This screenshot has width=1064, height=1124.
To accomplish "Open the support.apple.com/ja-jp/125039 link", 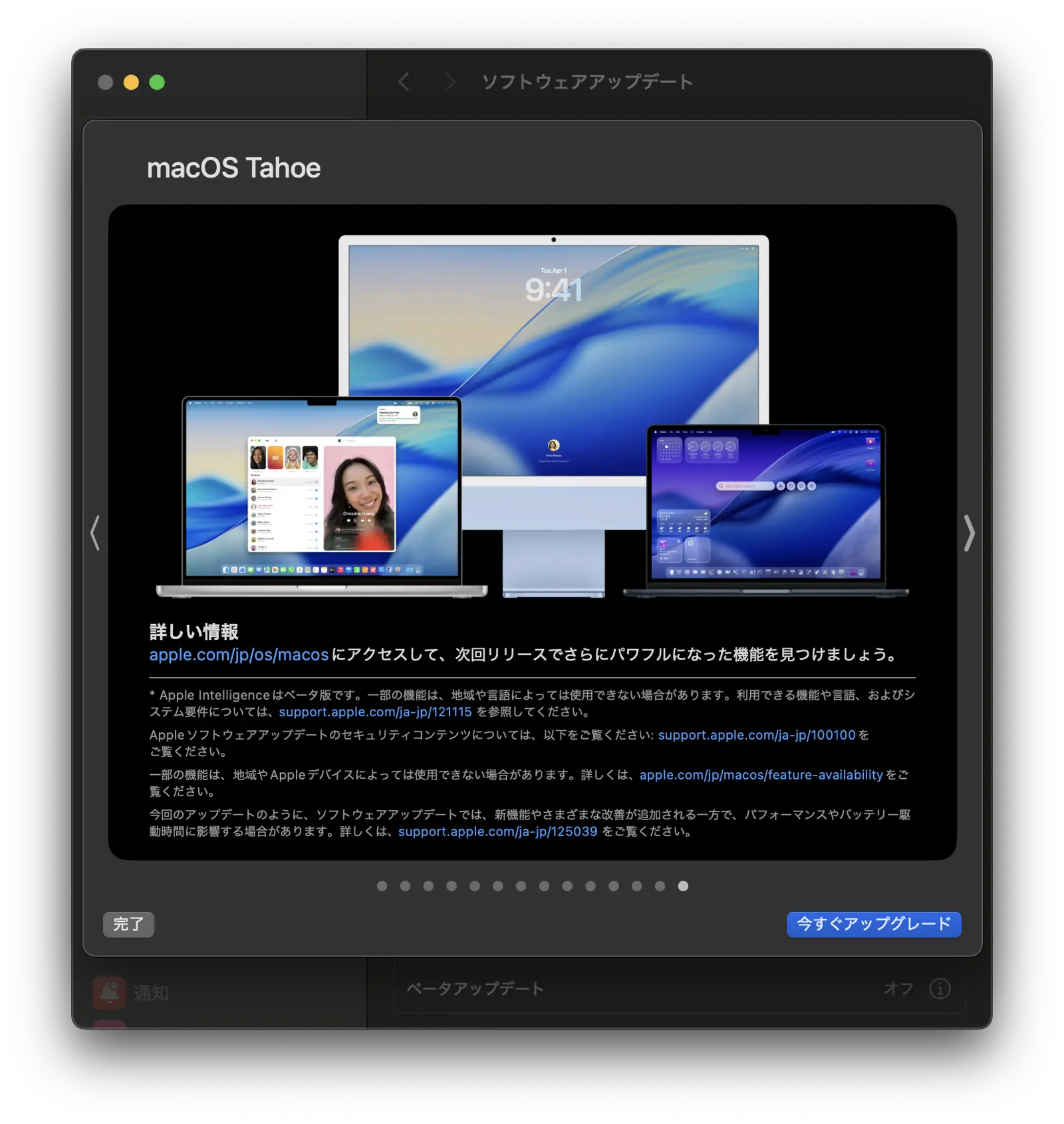I will tap(497, 831).
